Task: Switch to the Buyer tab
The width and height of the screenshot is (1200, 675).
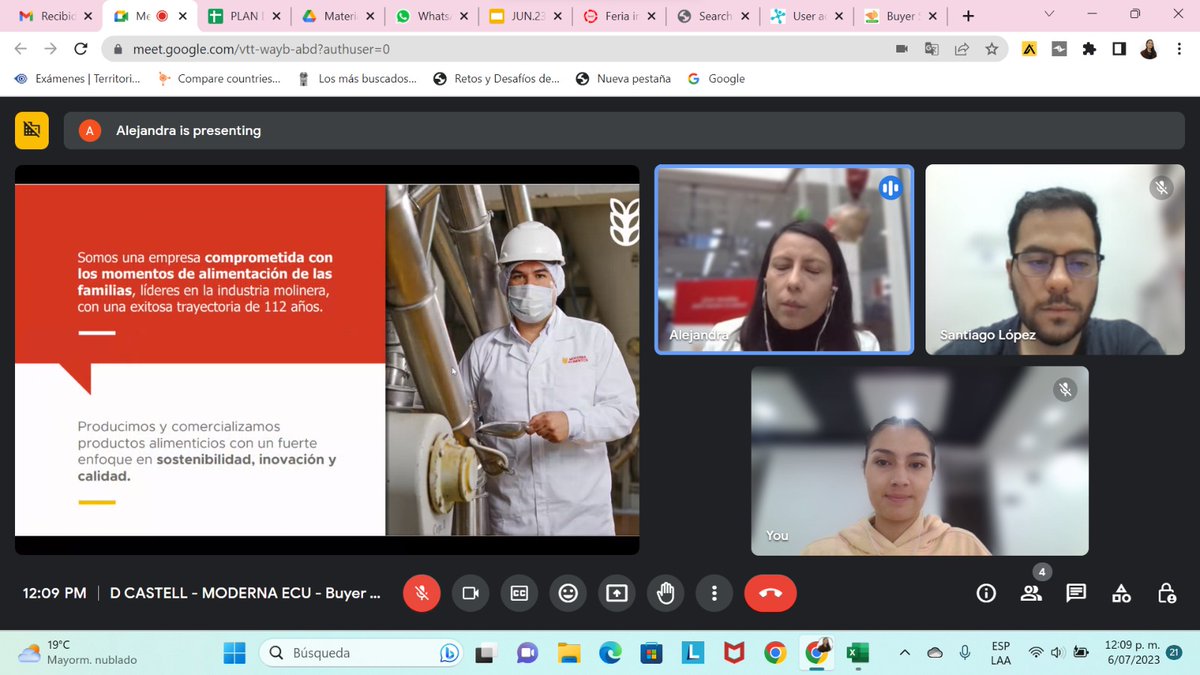Action: (x=900, y=16)
